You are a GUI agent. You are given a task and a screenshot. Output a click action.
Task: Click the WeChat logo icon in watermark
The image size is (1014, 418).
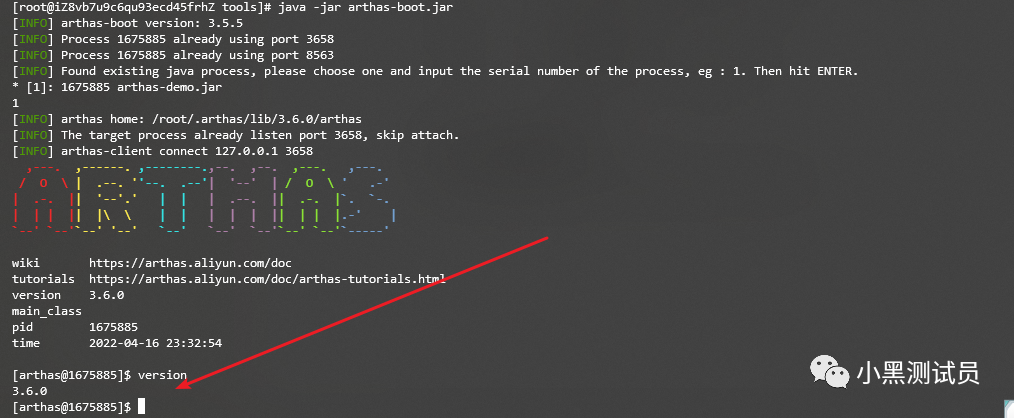point(830,373)
